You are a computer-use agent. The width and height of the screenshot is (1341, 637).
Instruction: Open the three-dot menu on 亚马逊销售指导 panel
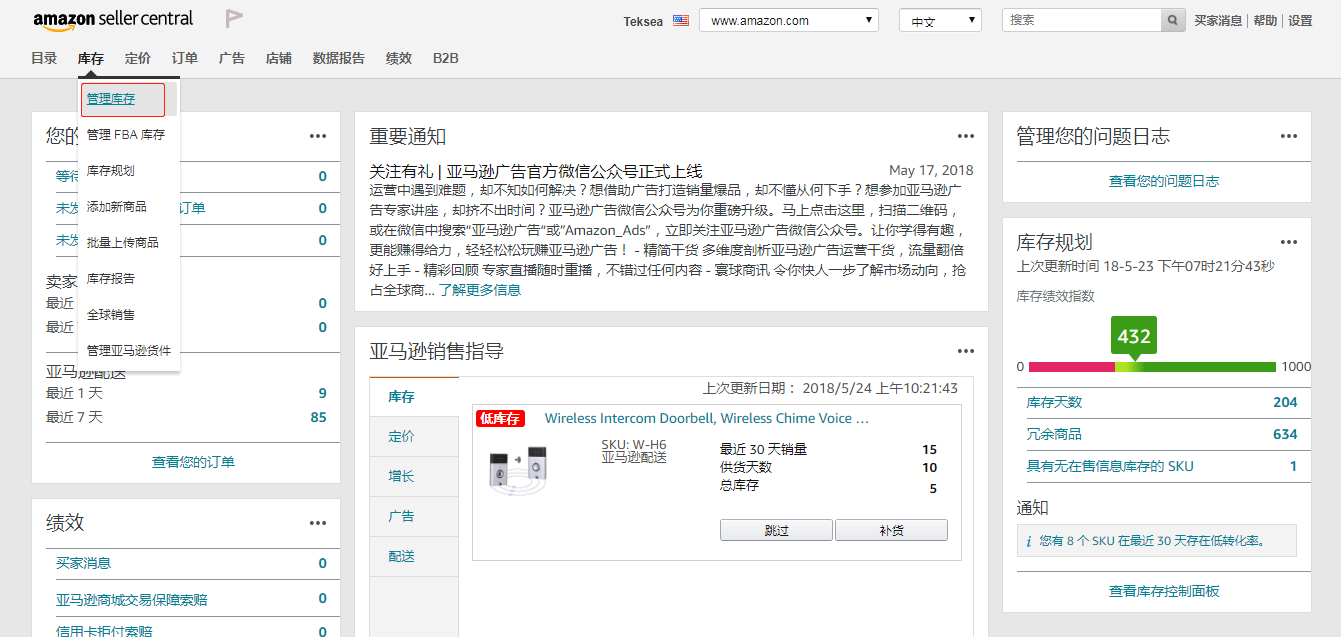966,351
